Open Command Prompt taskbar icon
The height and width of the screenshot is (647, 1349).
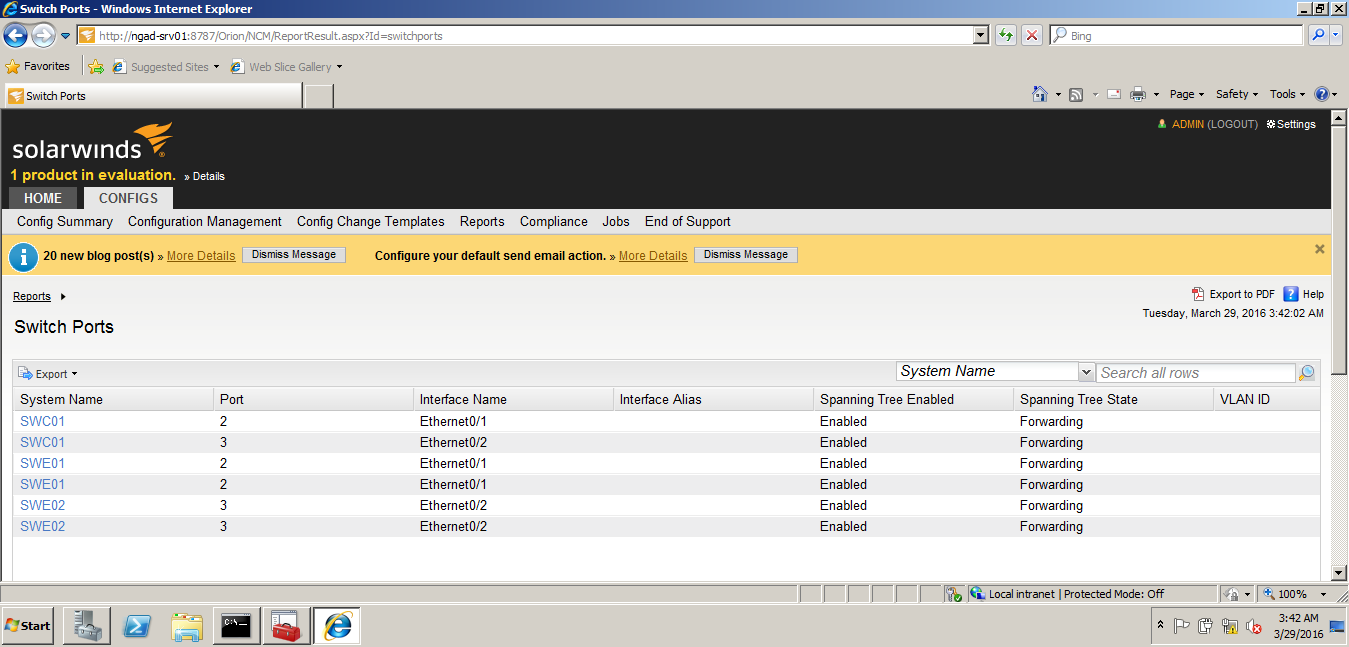click(x=237, y=626)
